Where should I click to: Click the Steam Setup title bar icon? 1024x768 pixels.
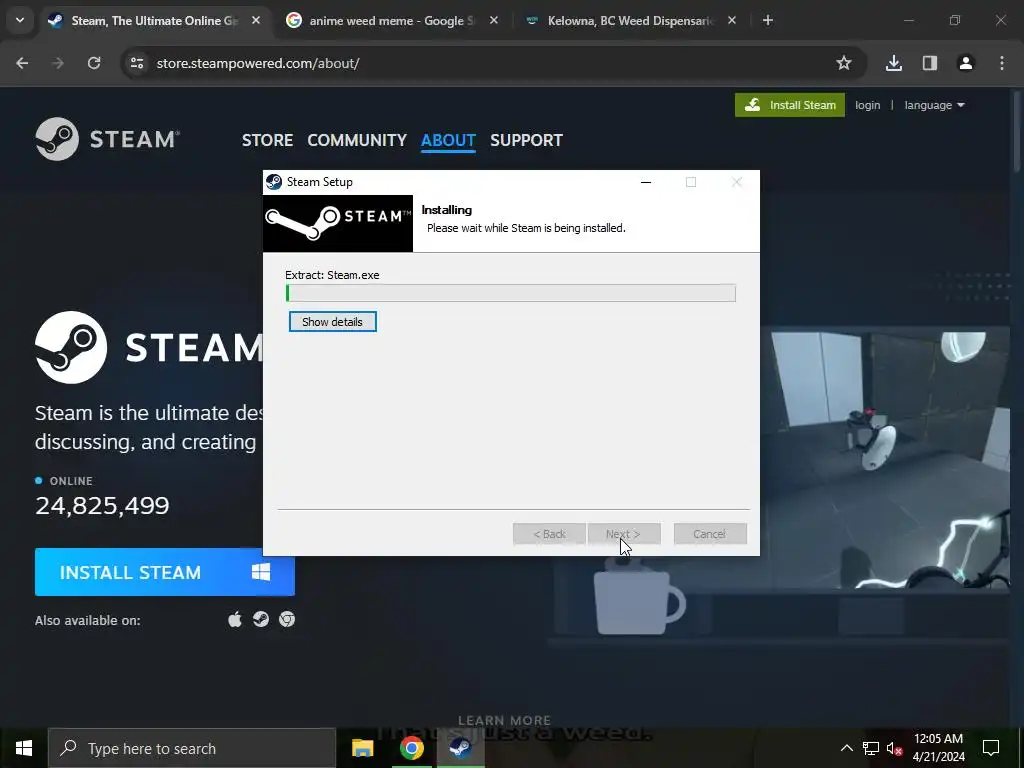[x=274, y=182]
